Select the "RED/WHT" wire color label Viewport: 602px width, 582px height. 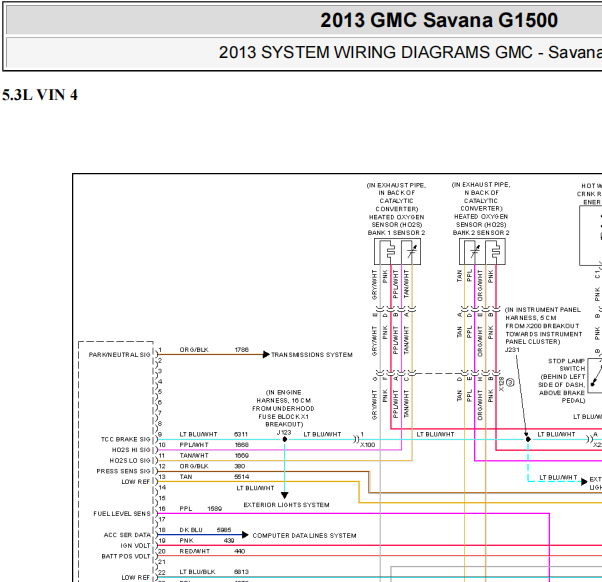(x=195, y=551)
